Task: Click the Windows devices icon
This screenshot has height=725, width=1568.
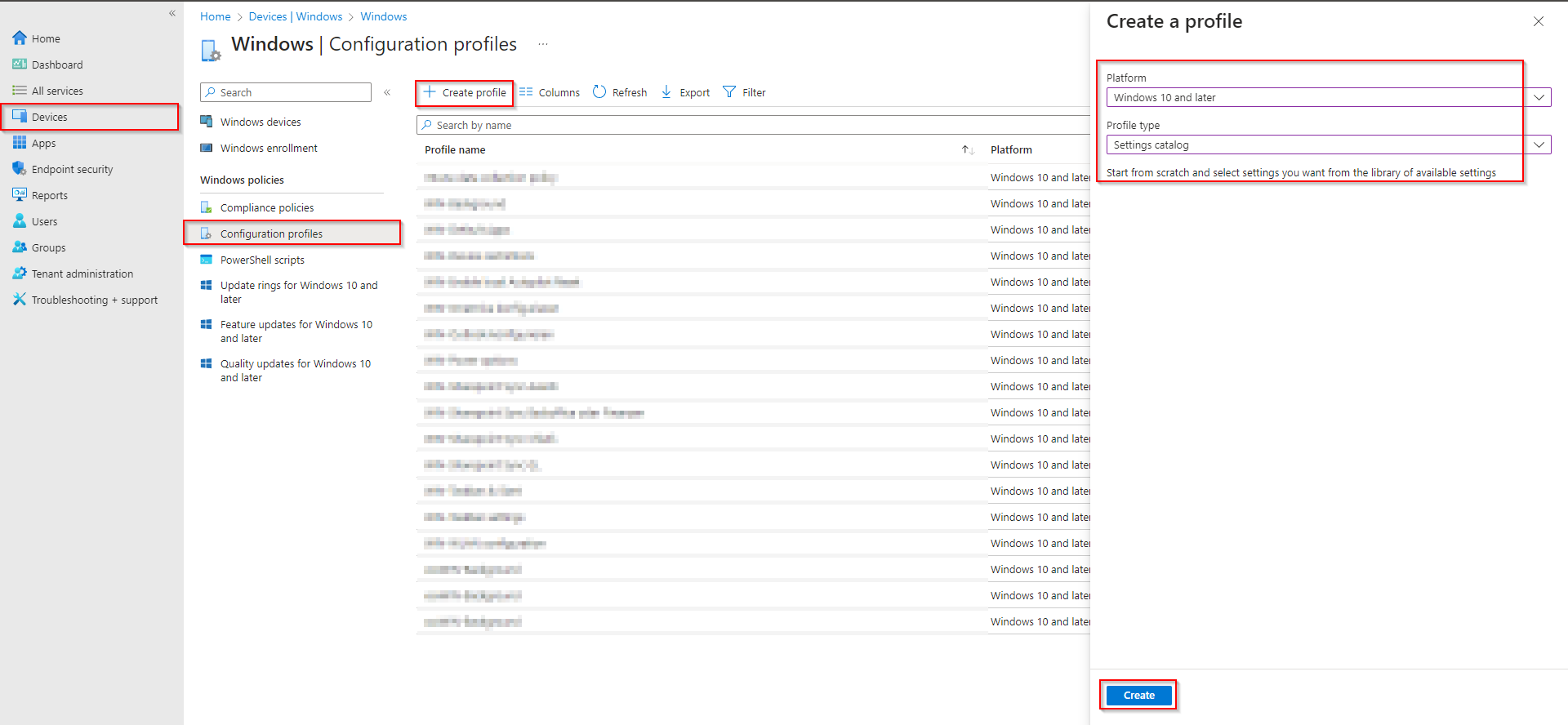Action: [x=207, y=122]
